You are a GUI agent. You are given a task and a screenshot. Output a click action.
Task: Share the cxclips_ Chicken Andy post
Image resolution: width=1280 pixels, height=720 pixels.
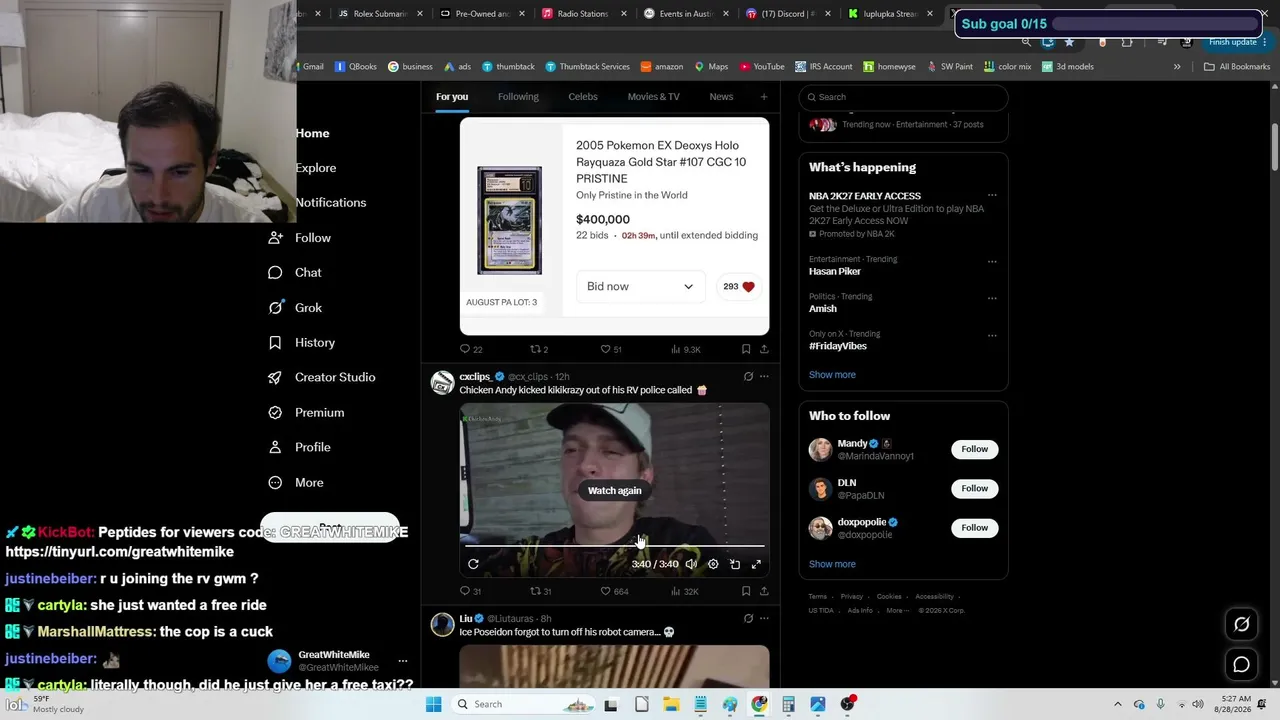[764, 591]
